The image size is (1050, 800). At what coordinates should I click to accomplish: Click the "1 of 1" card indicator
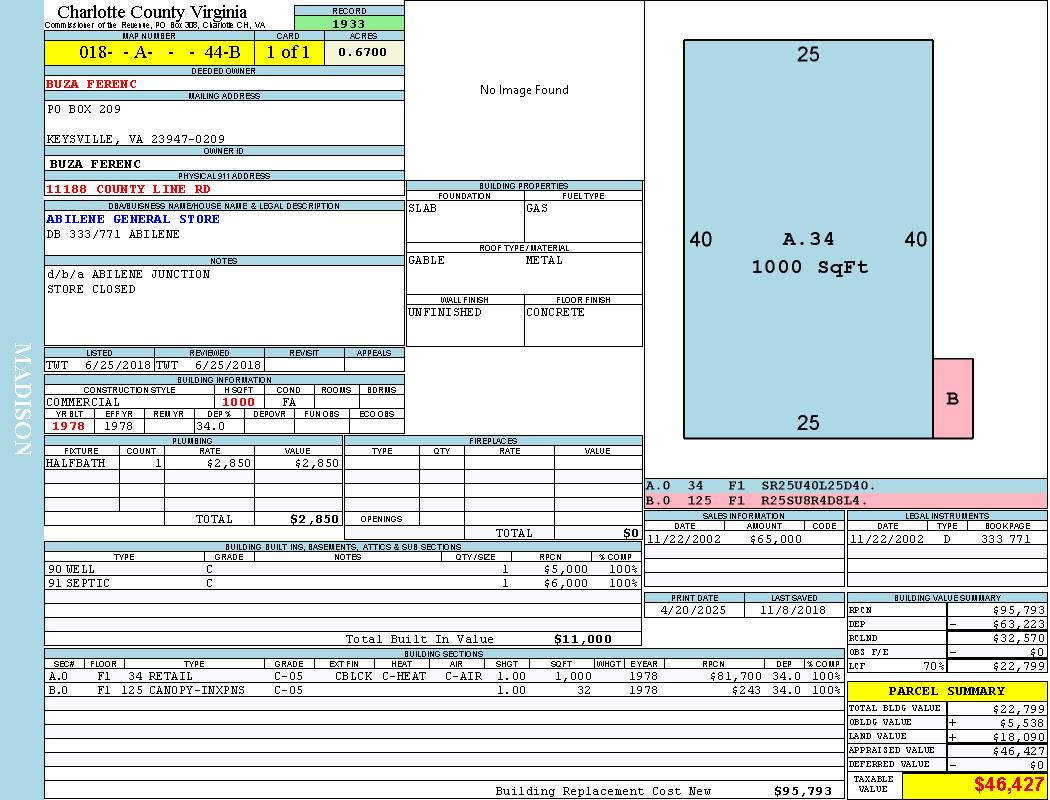288,52
